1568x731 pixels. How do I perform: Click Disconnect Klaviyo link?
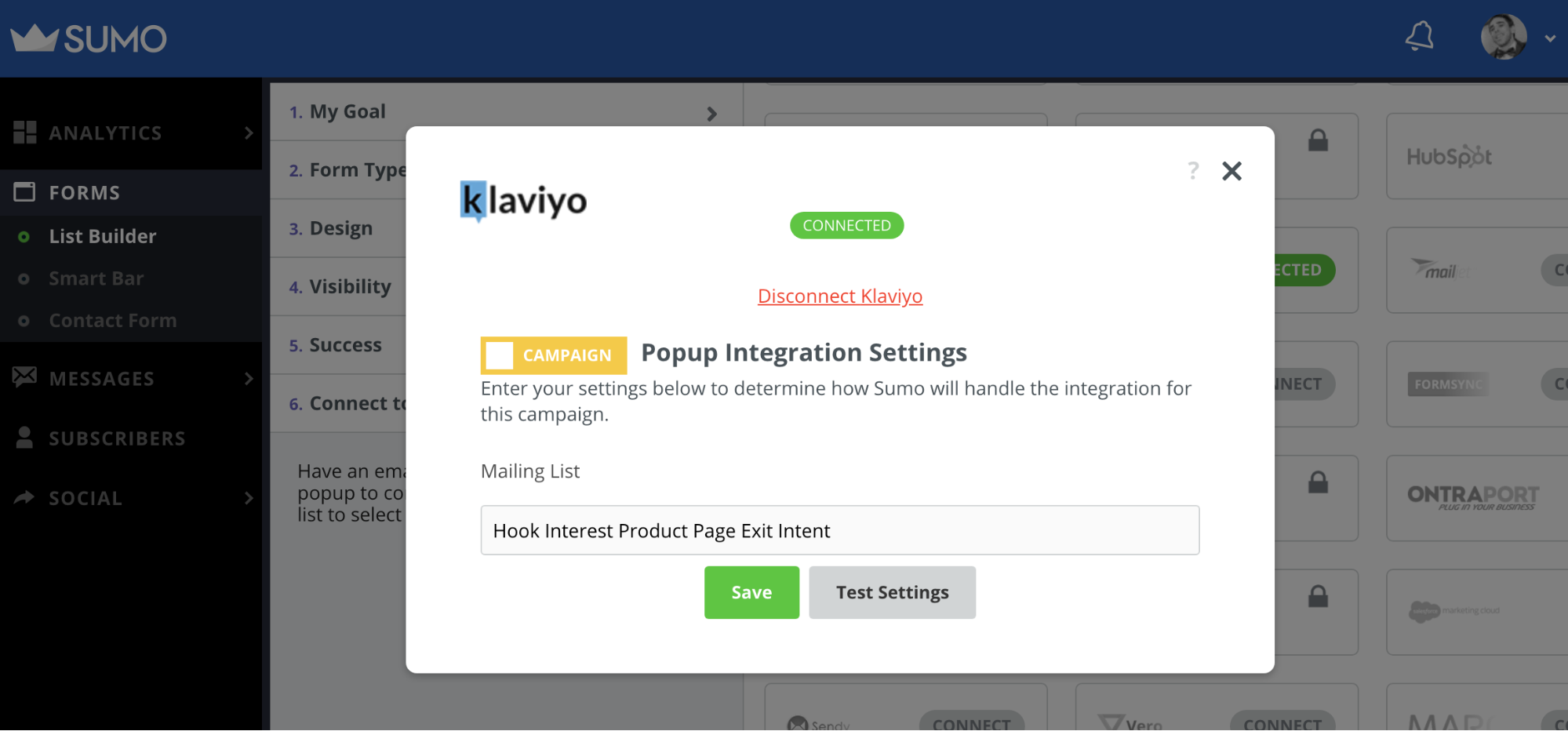[x=839, y=296]
